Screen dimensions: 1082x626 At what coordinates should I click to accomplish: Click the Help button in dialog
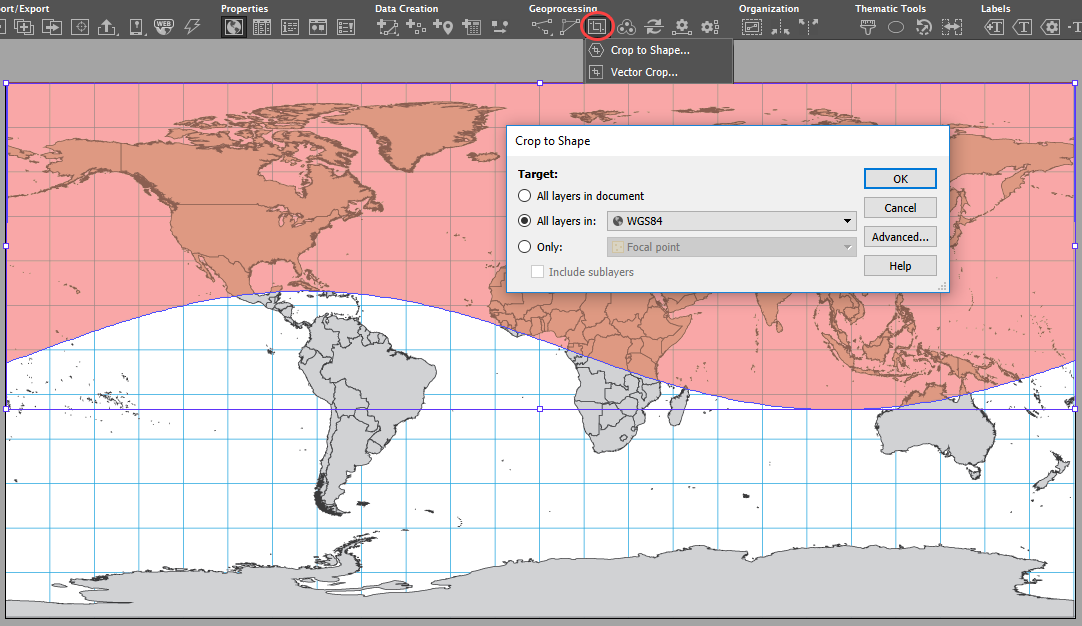click(900, 266)
